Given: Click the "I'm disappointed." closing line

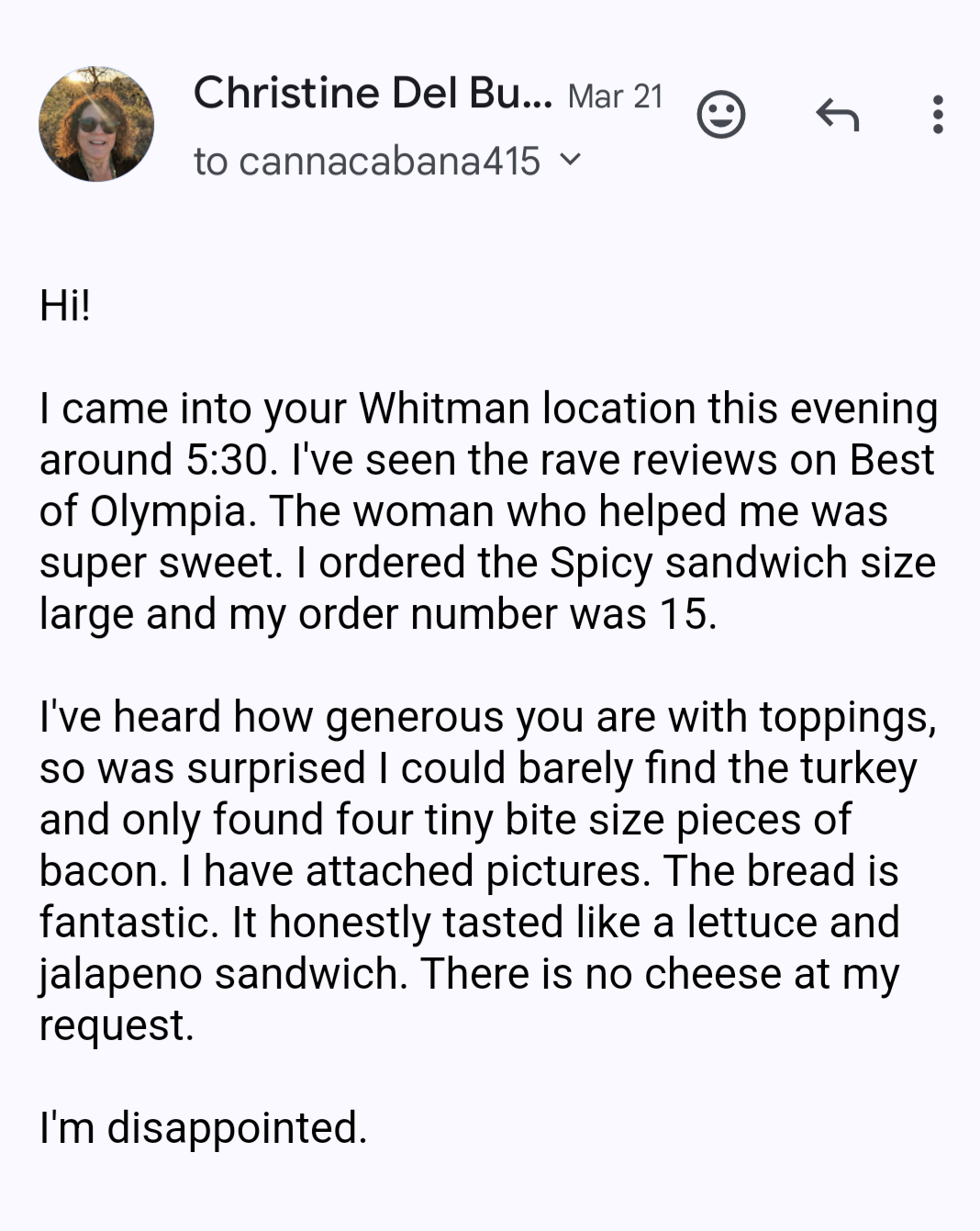Looking at the screenshot, I should (203, 1128).
